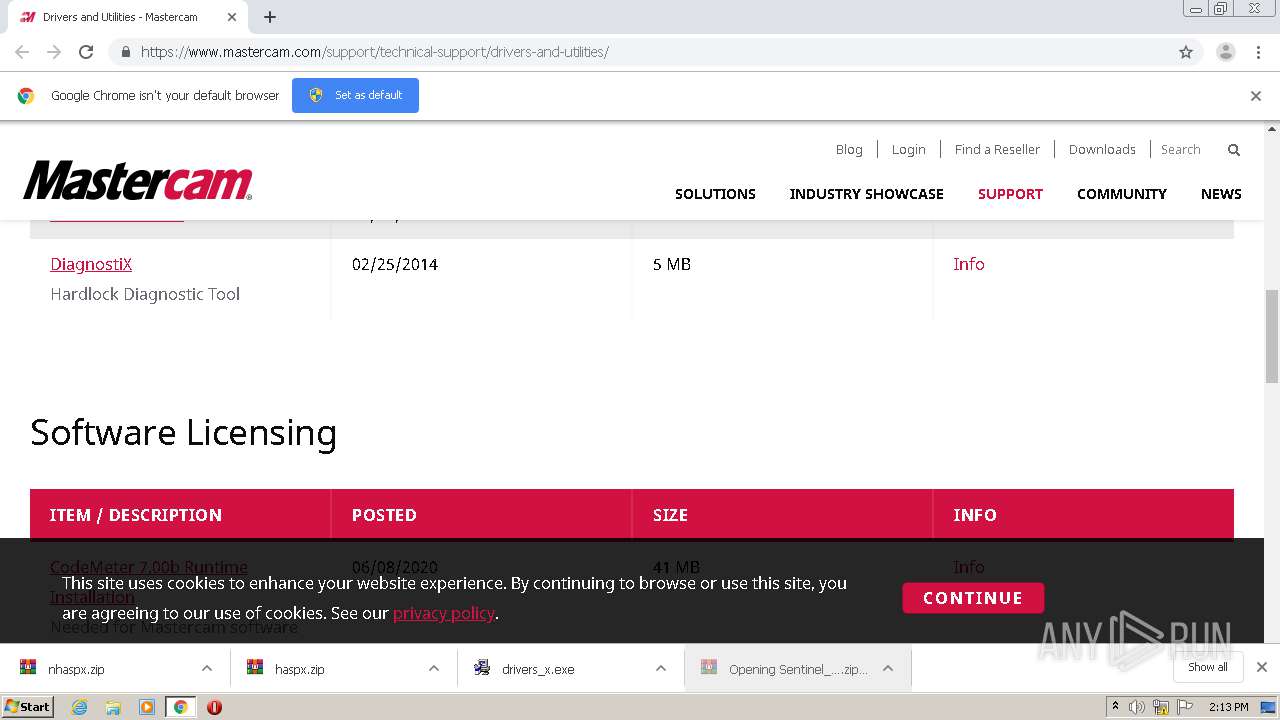Click the haspx.zip file icon
The width and height of the screenshot is (1280, 720).
255,668
